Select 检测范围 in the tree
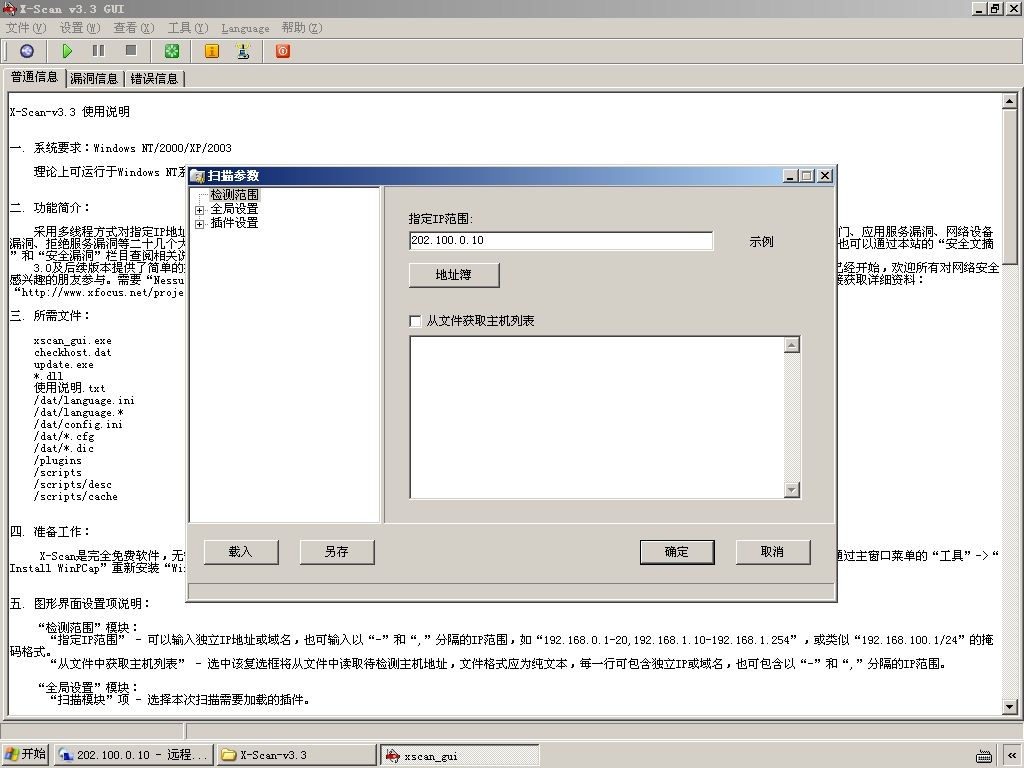The height and width of the screenshot is (768, 1024). 234,195
